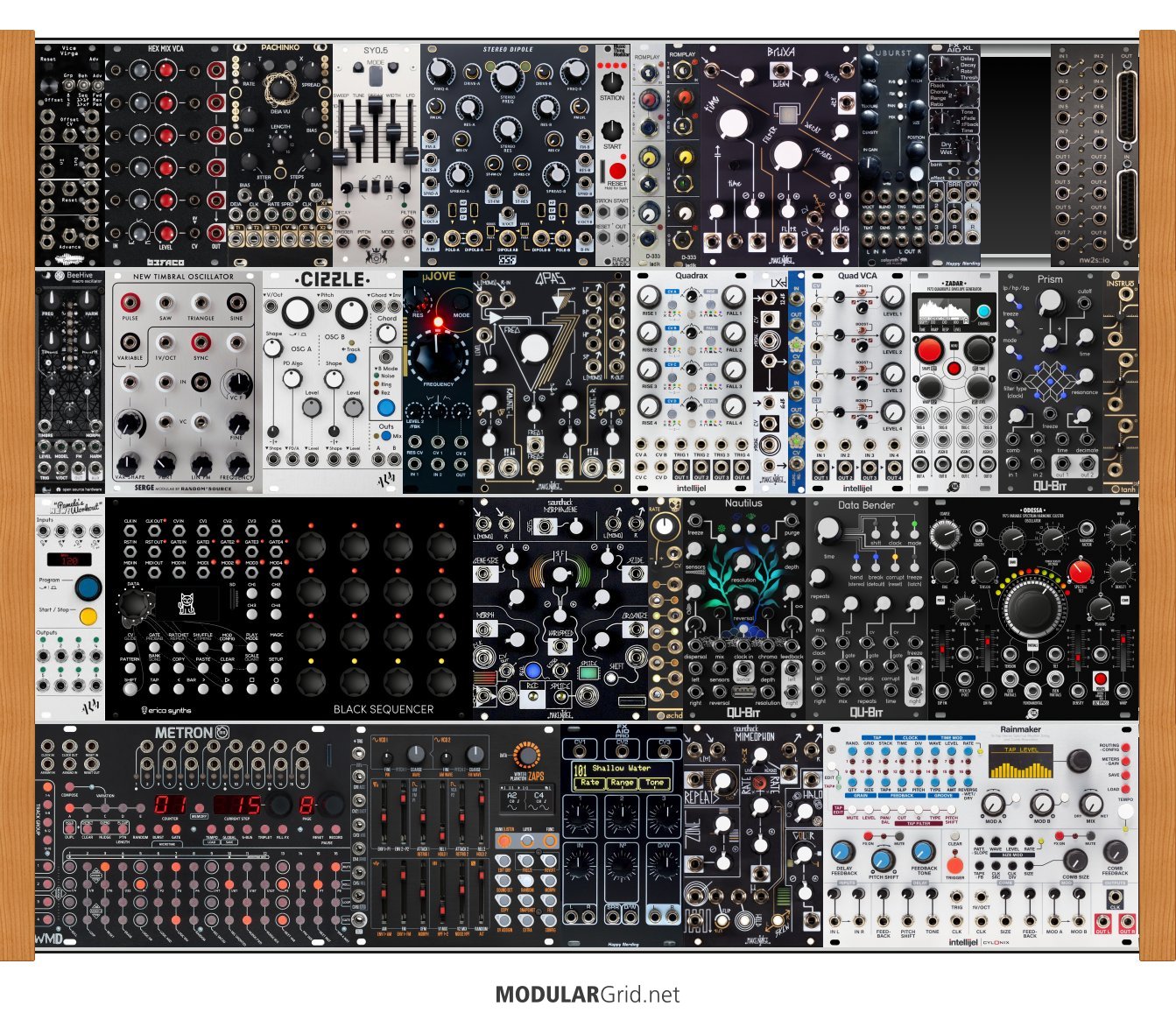Turn the large Pitch knob on Cizzle
This screenshot has height=1013, width=1176.
point(352,313)
